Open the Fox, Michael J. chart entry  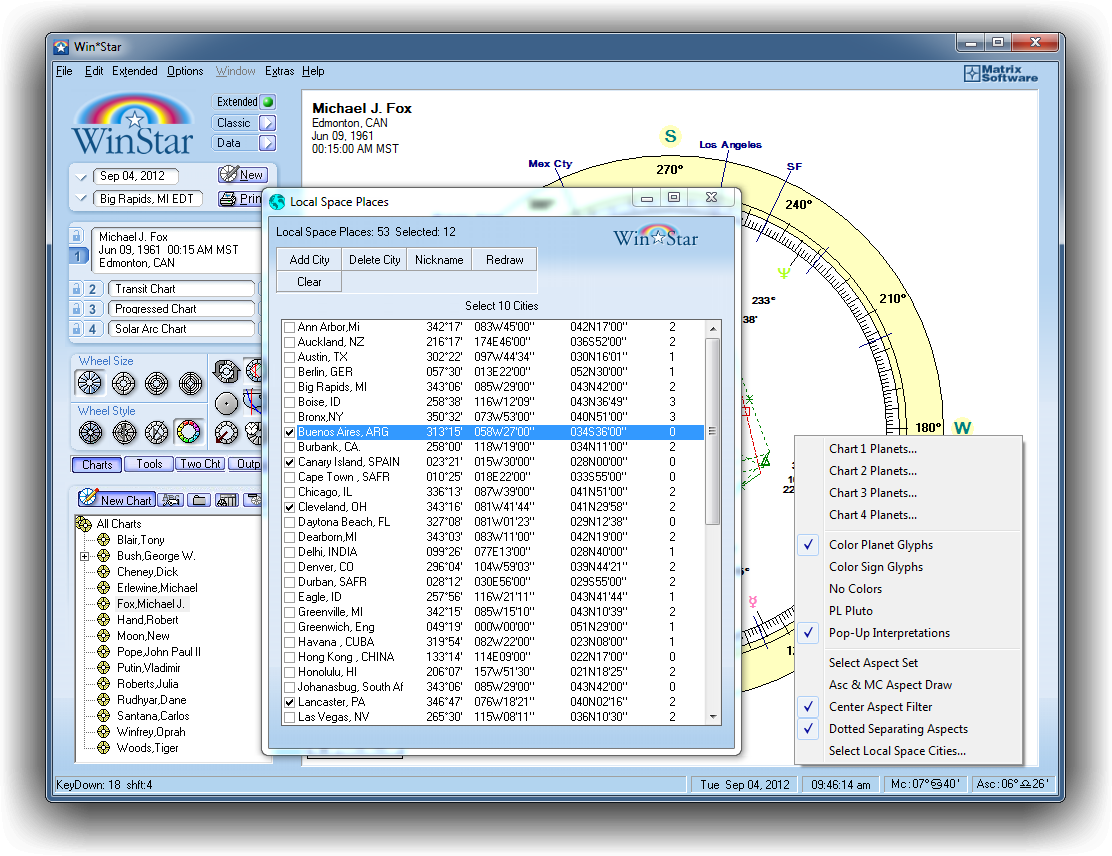149,604
